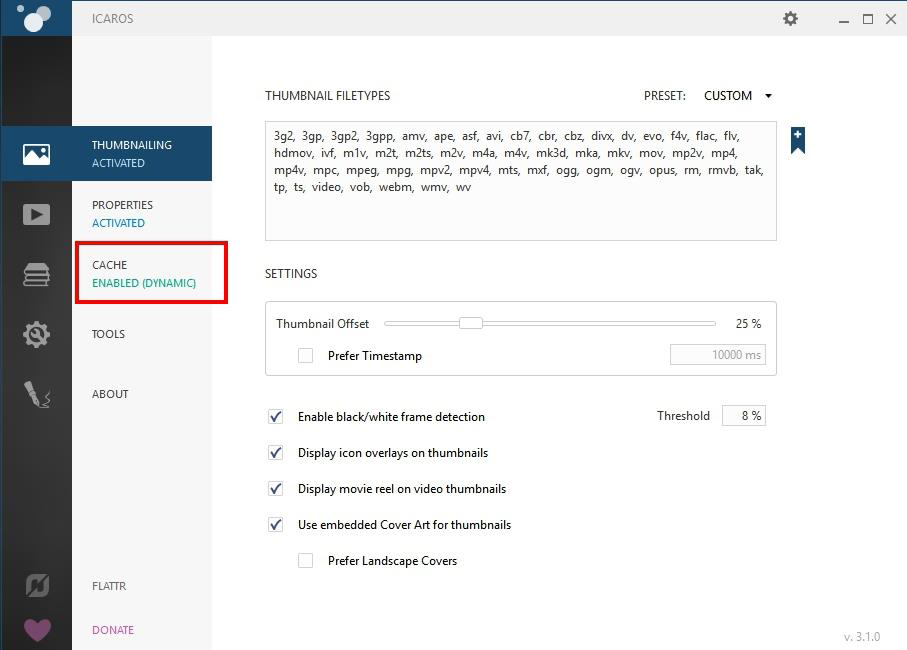Check the Prefer Landscape Covers option
907x650 pixels.
click(306, 561)
